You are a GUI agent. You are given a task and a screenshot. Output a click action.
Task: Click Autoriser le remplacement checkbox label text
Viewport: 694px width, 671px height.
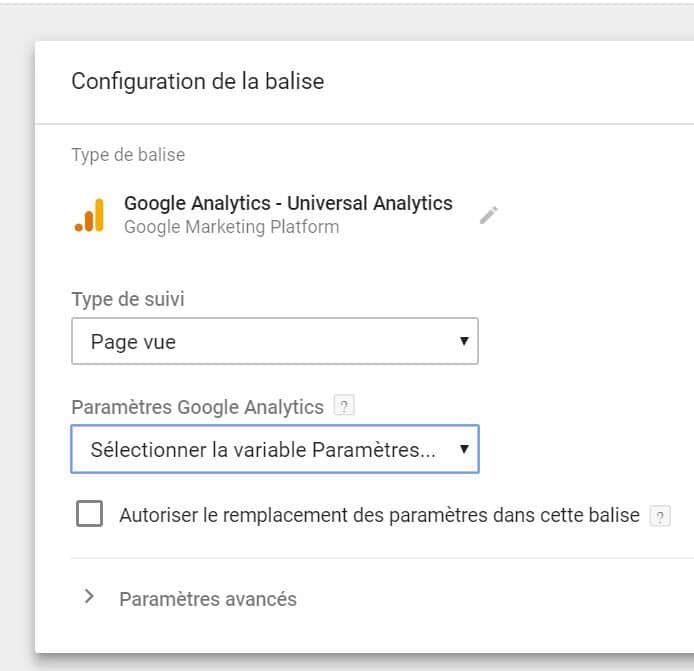coord(379,515)
